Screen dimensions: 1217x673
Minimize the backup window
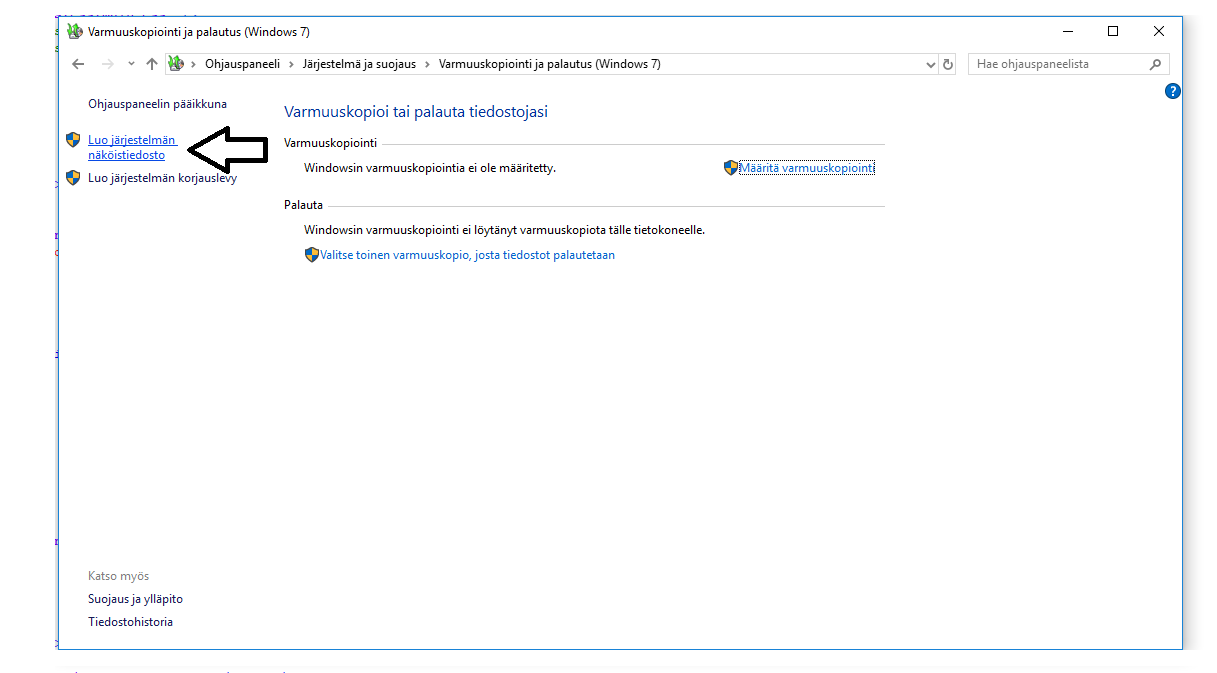(x=1067, y=32)
